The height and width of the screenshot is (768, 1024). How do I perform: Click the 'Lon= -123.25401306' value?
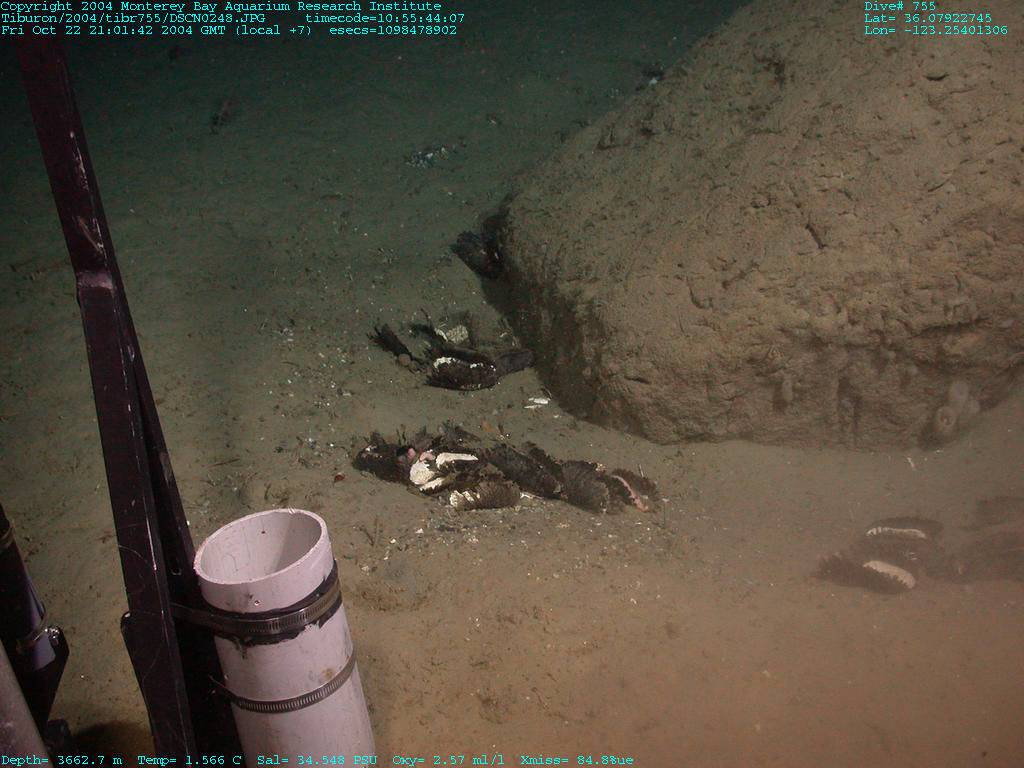click(936, 30)
